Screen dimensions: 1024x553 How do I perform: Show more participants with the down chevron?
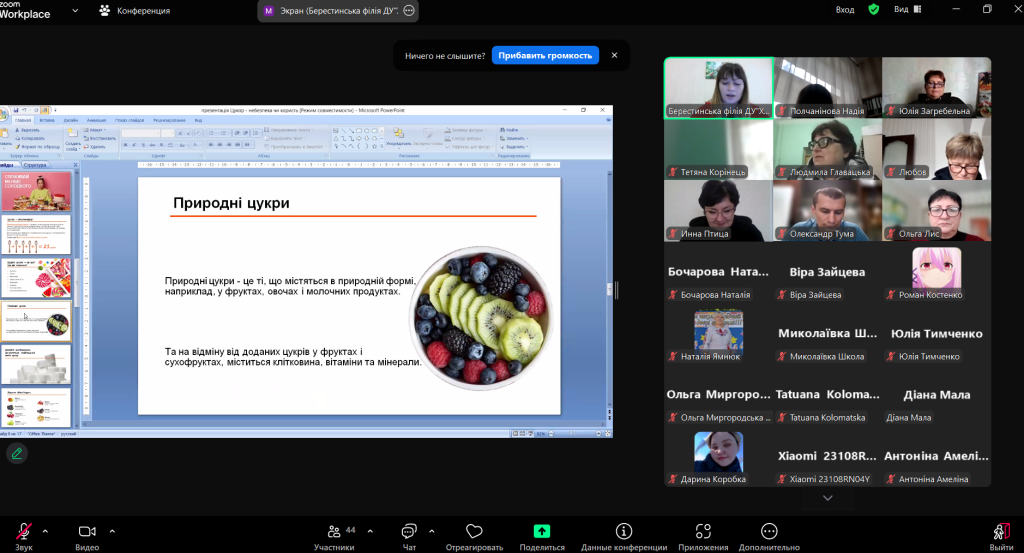[x=827, y=498]
